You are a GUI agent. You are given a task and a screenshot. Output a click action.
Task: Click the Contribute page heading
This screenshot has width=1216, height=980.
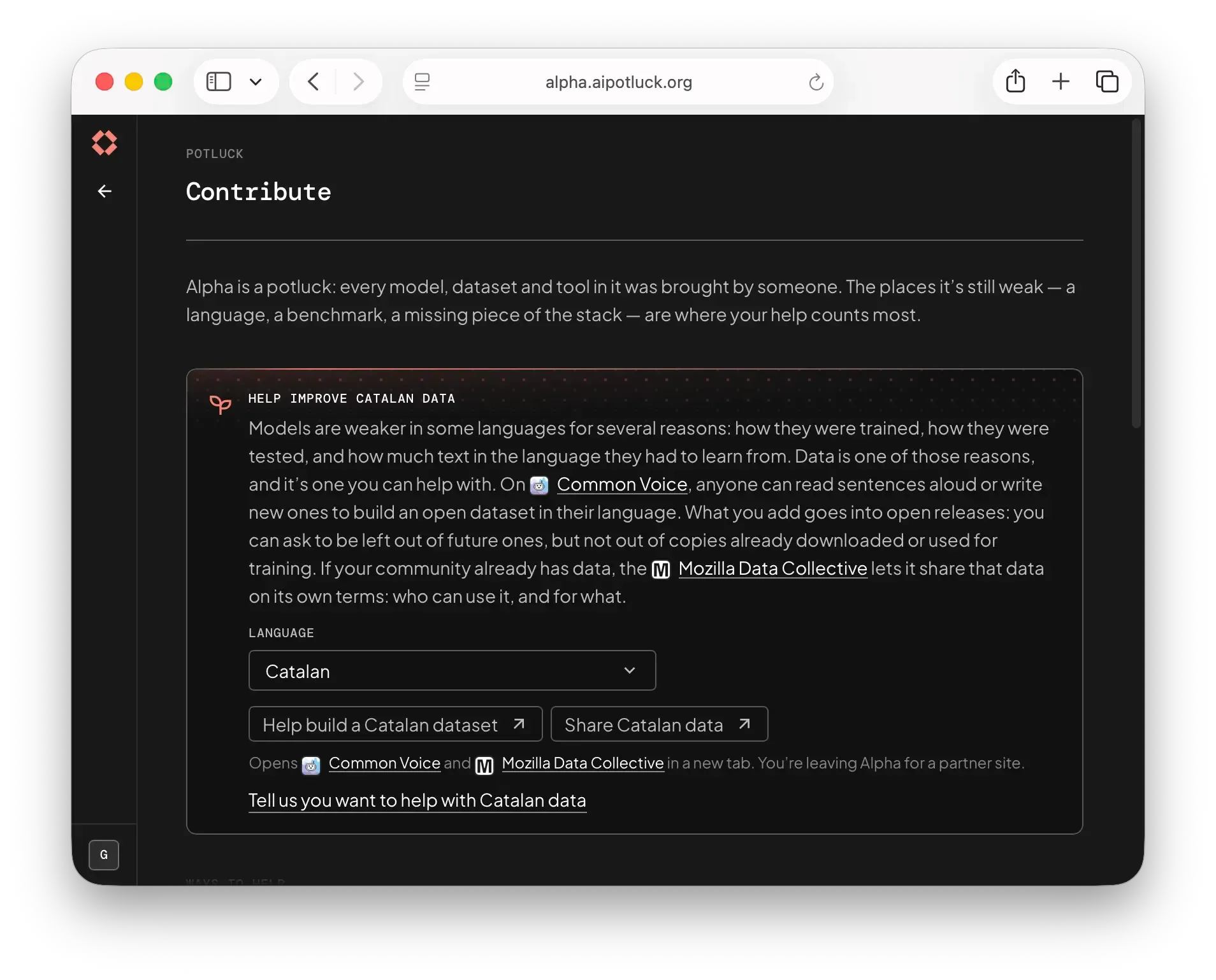click(x=258, y=192)
